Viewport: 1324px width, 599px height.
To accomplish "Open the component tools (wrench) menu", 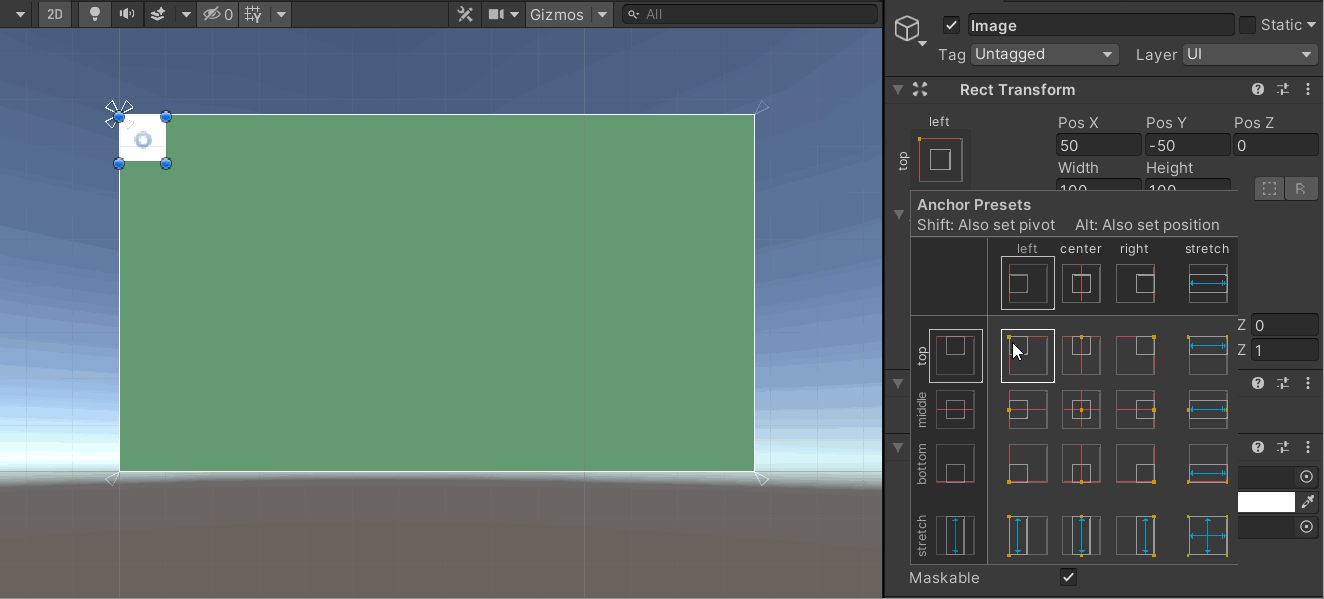I will (466, 14).
